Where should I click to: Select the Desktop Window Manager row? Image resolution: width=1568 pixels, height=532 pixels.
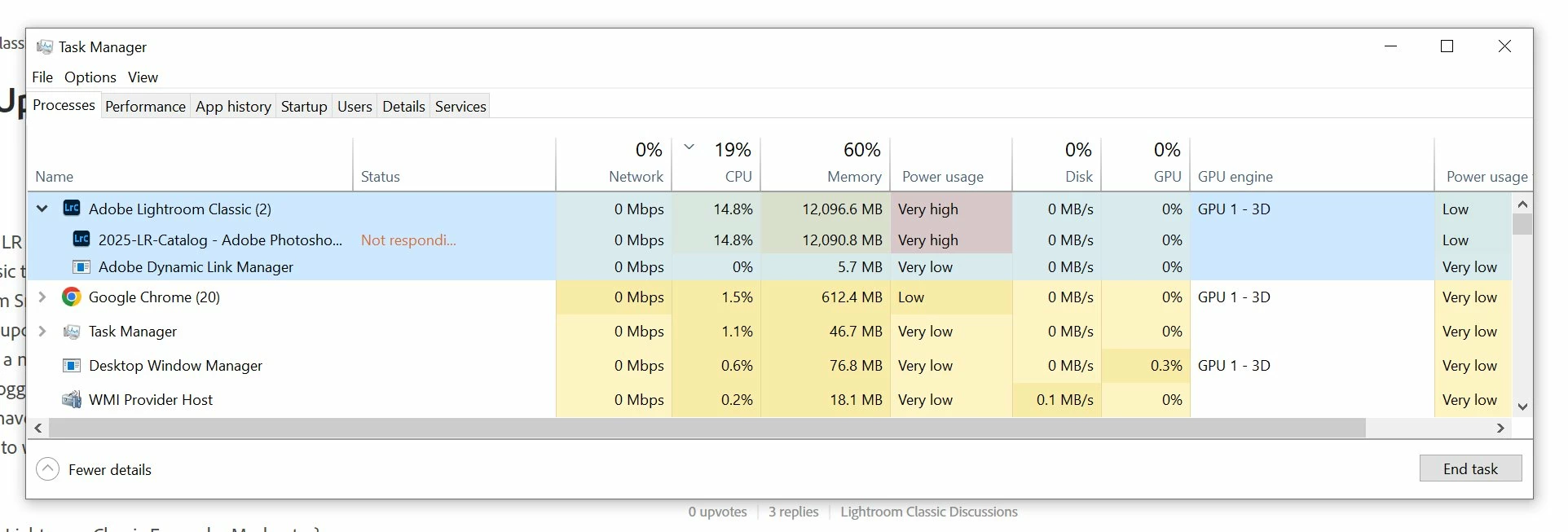pyautogui.click(x=770, y=366)
